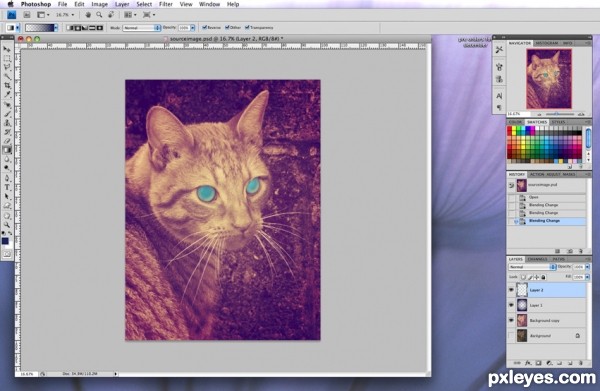
Task: Select the Zoom tool in toolbox
Action: [7, 225]
